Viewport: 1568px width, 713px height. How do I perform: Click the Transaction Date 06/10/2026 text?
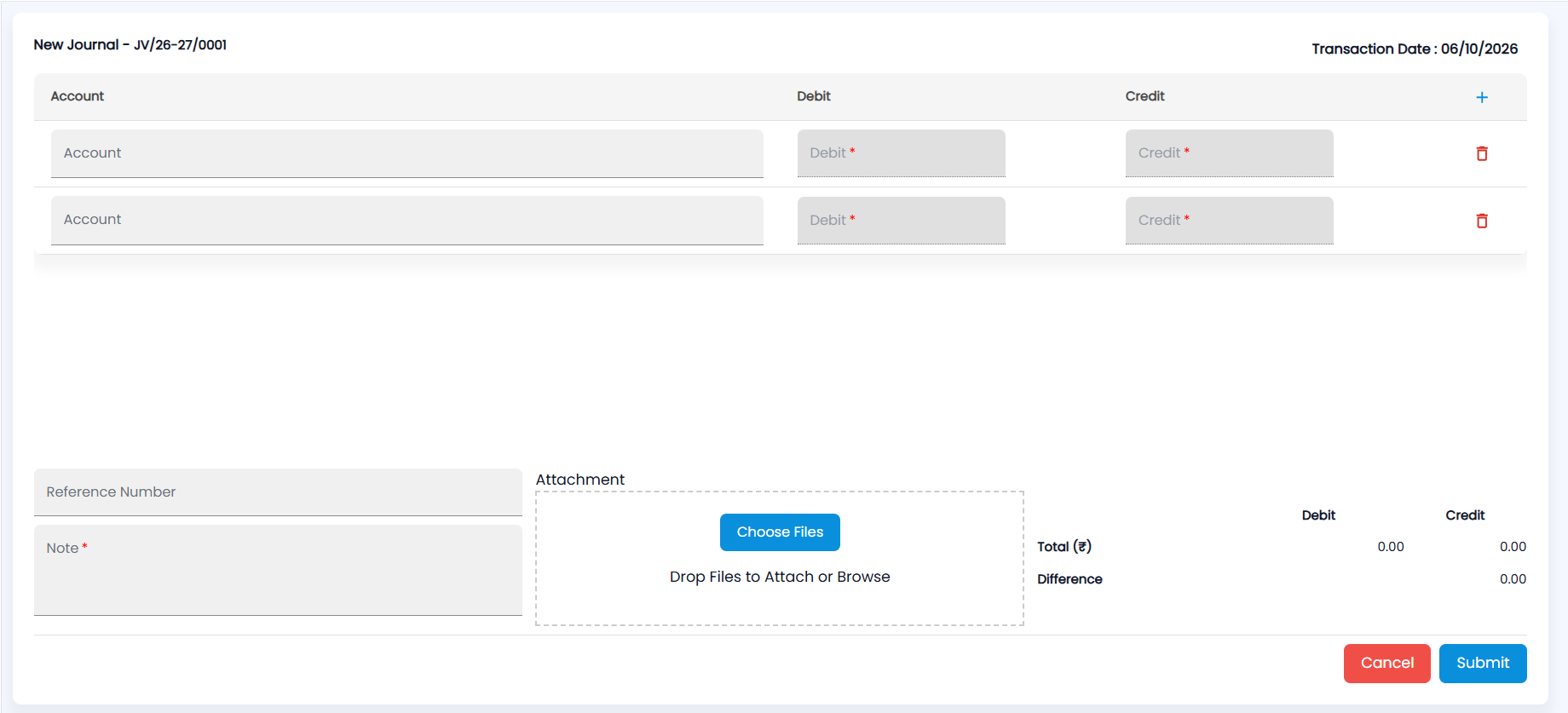[1415, 49]
